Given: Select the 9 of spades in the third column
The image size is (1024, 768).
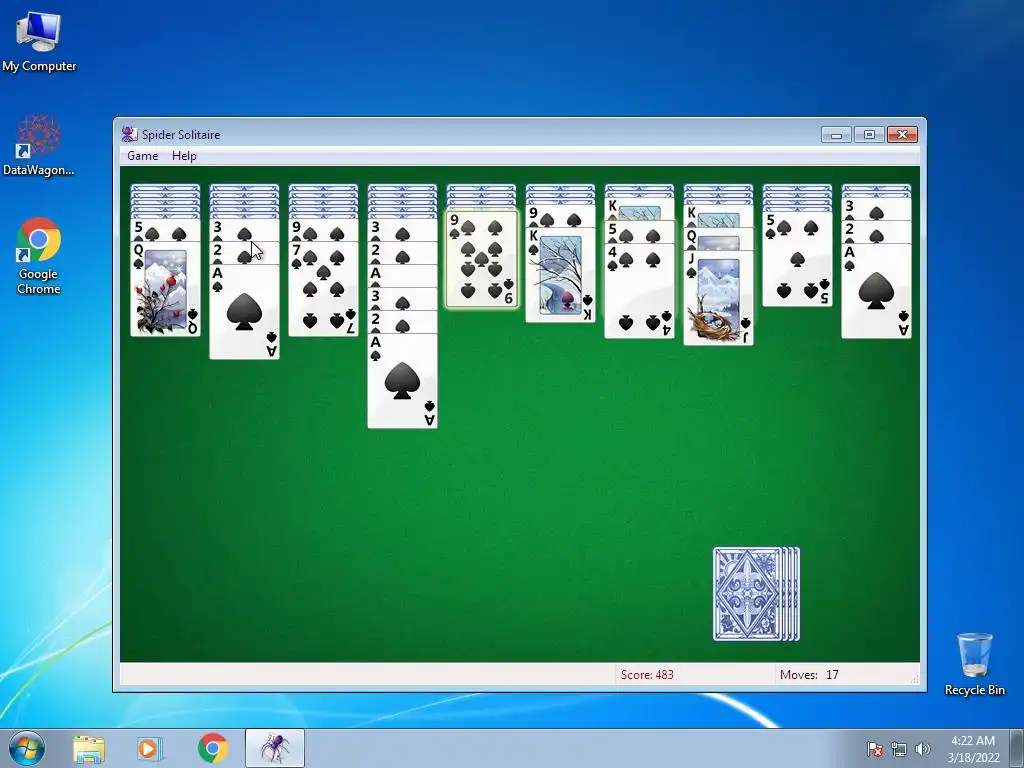Looking at the screenshot, I should pos(323,231).
